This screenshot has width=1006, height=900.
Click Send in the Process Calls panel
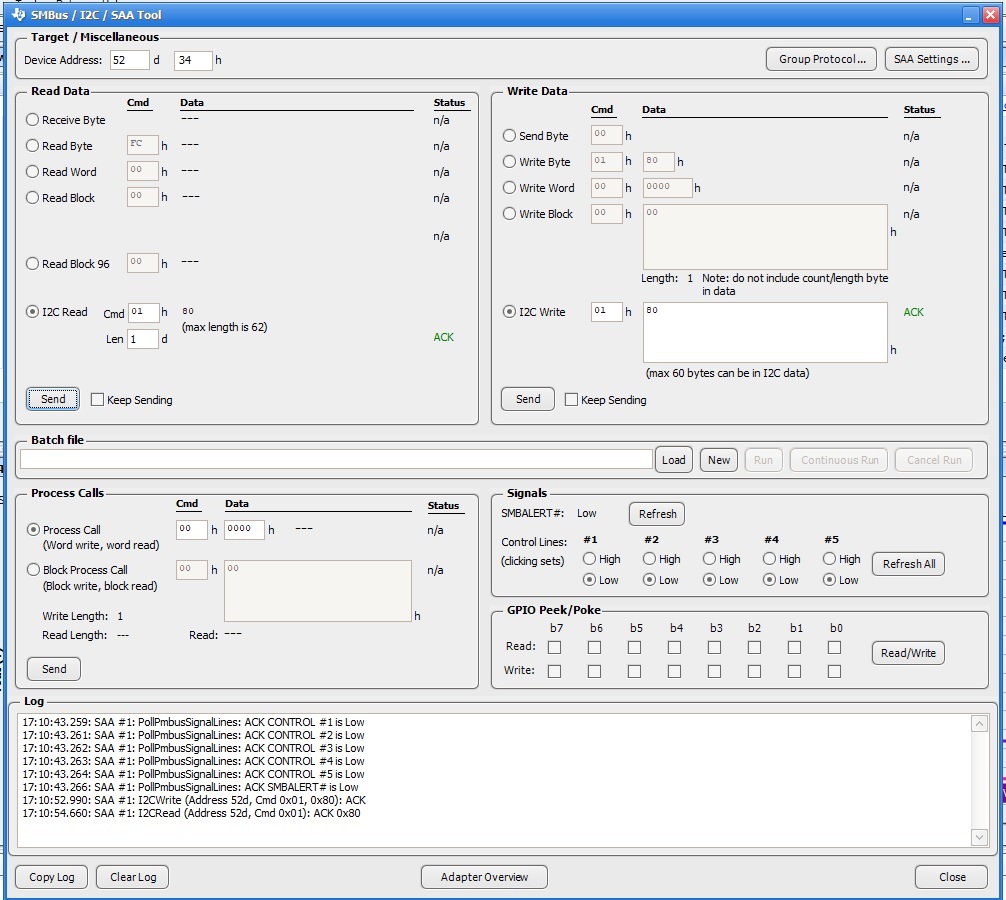(x=54, y=669)
